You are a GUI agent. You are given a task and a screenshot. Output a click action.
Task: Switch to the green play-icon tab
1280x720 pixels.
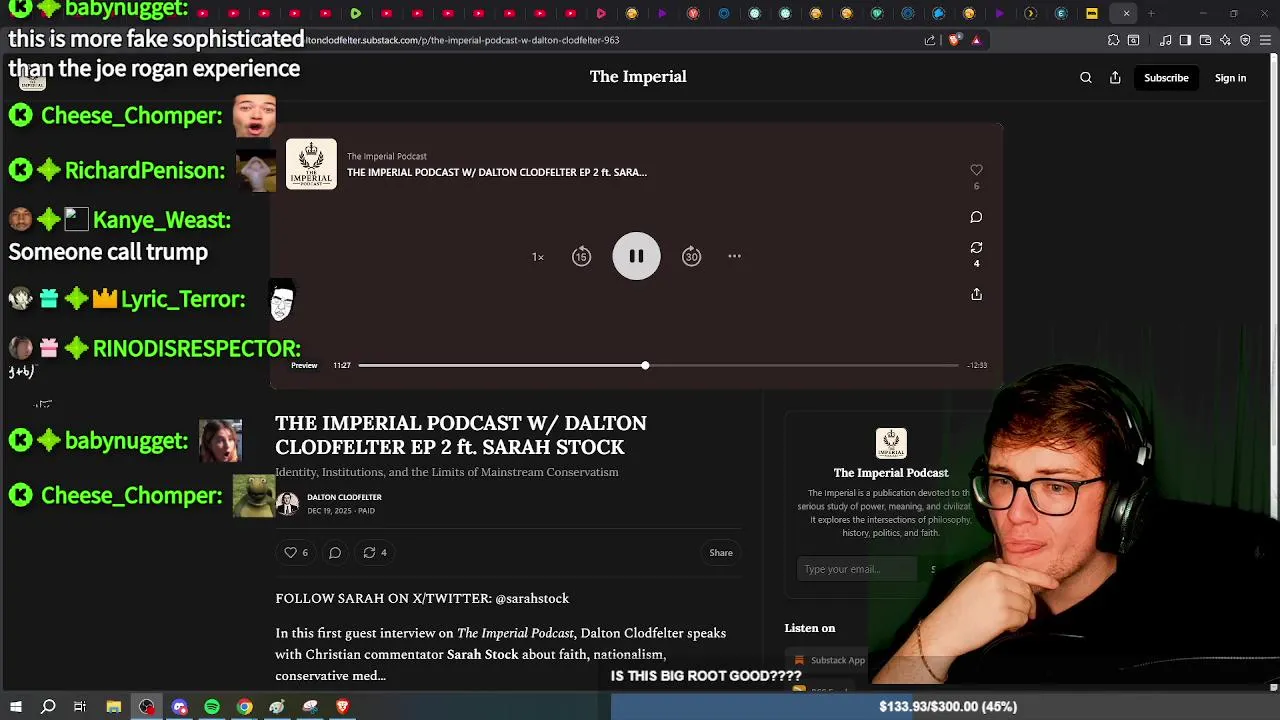356,13
